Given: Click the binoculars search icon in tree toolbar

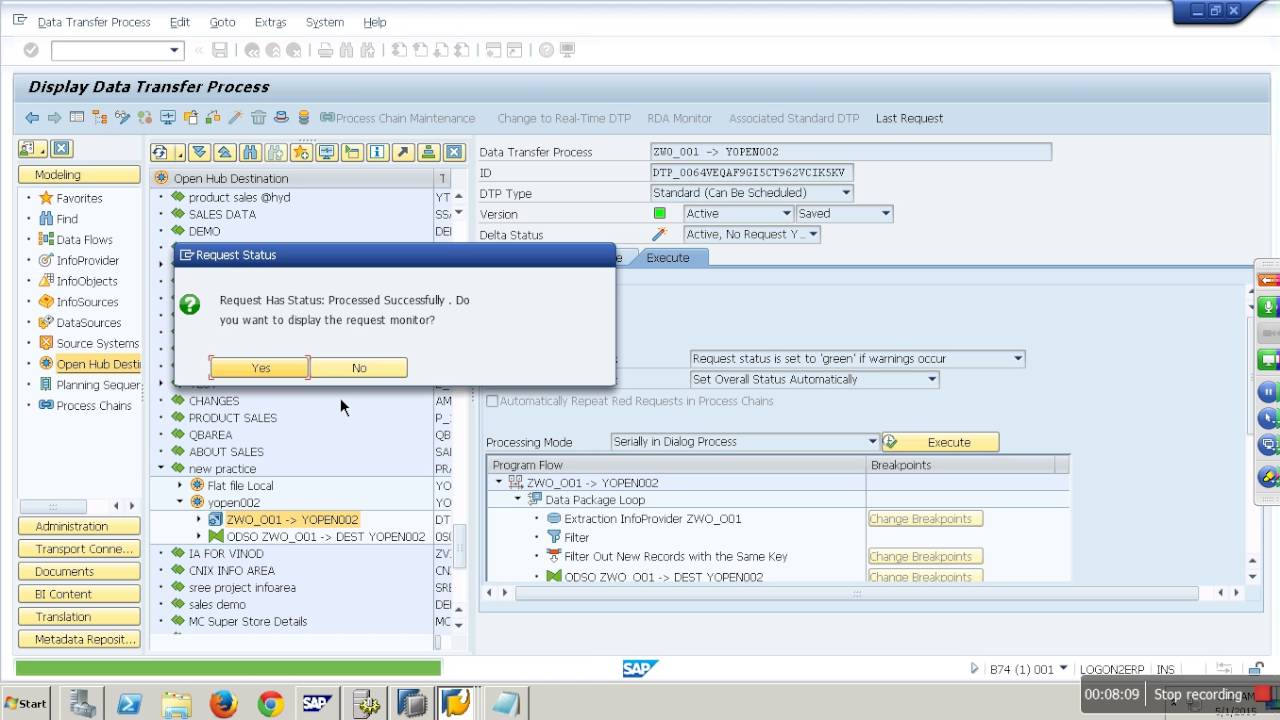Looking at the screenshot, I should point(249,152).
